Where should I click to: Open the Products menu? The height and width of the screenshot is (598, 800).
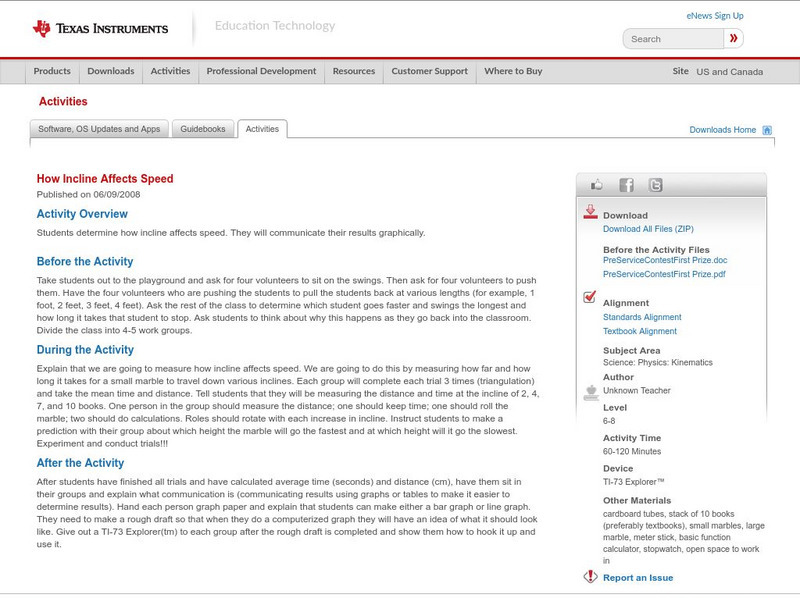51,71
